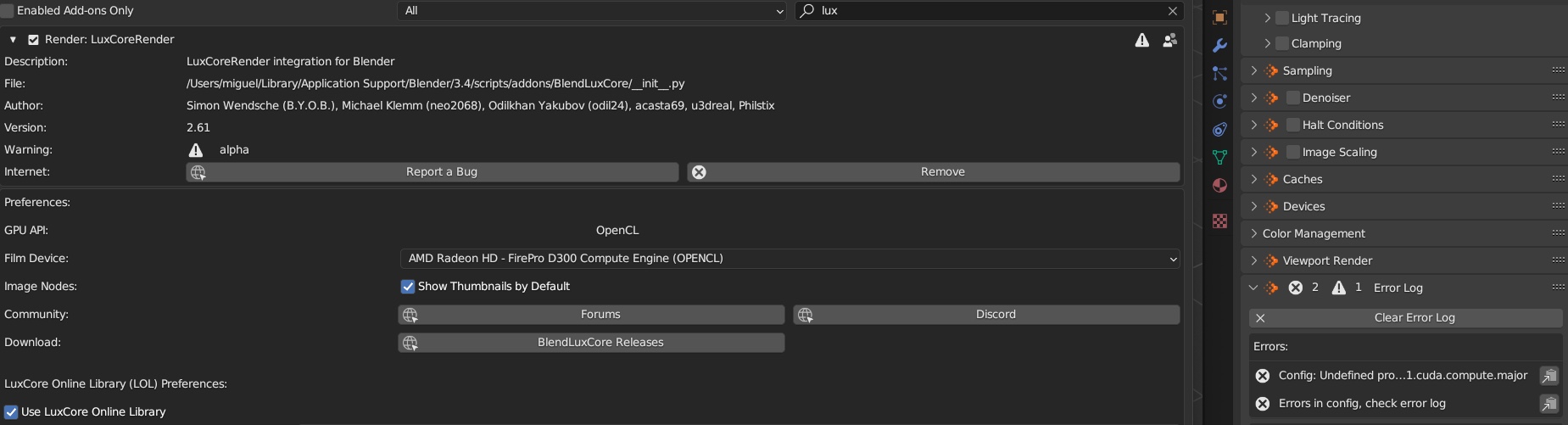Viewport: 1568px width, 425px height.
Task: Click the Report a Bug button
Action: pyautogui.click(x=432, y=172)
